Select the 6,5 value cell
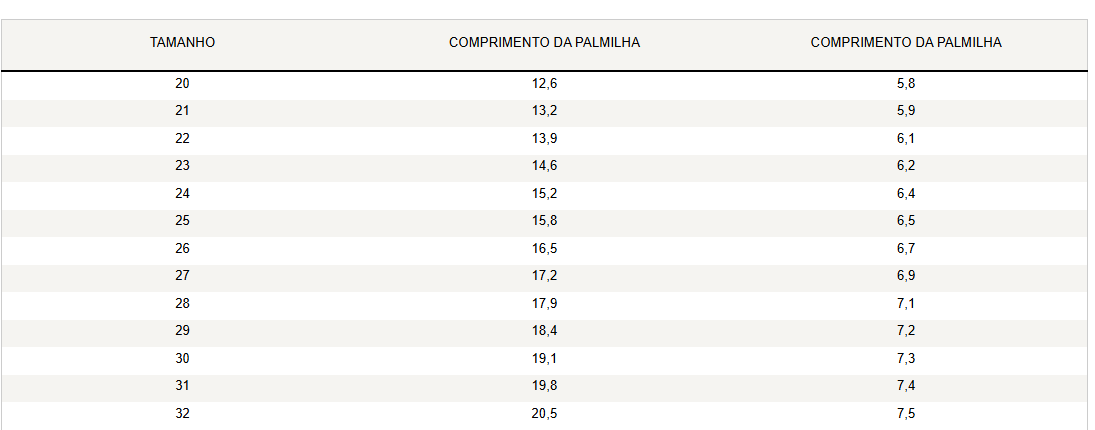Viewport: 1095px width, 430px height. pos(906,221)
